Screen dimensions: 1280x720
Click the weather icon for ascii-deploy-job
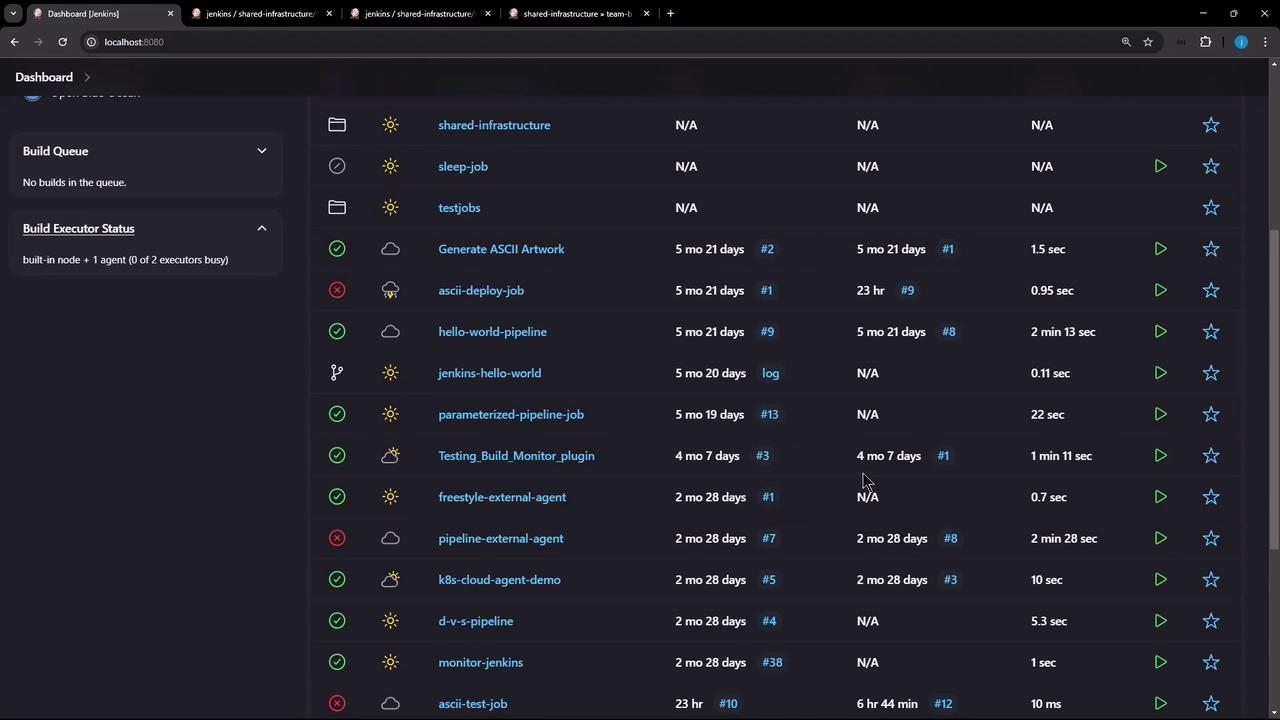click(390, 290)
